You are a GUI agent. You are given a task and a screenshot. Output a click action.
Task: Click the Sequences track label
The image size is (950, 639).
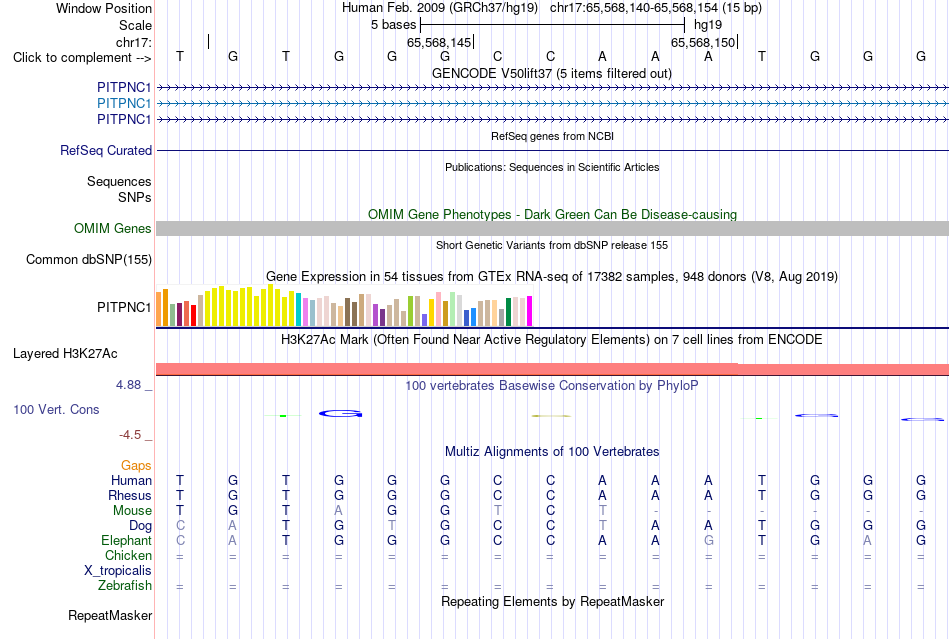coord(119,181)
